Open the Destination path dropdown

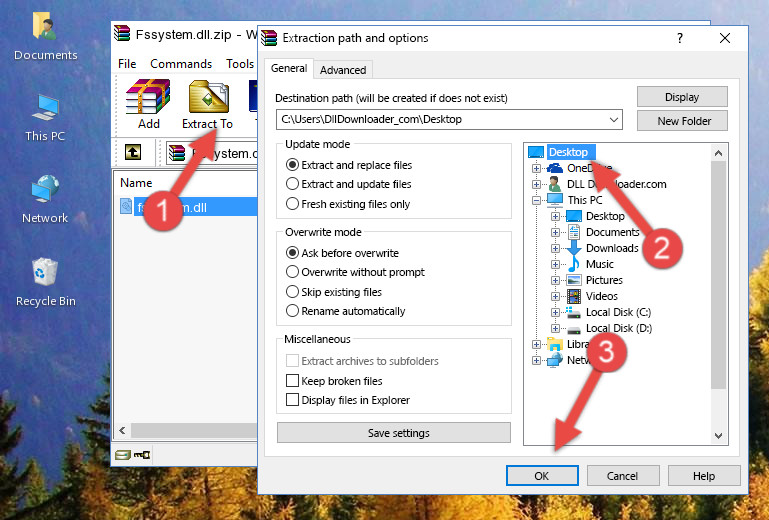[614, 119]
